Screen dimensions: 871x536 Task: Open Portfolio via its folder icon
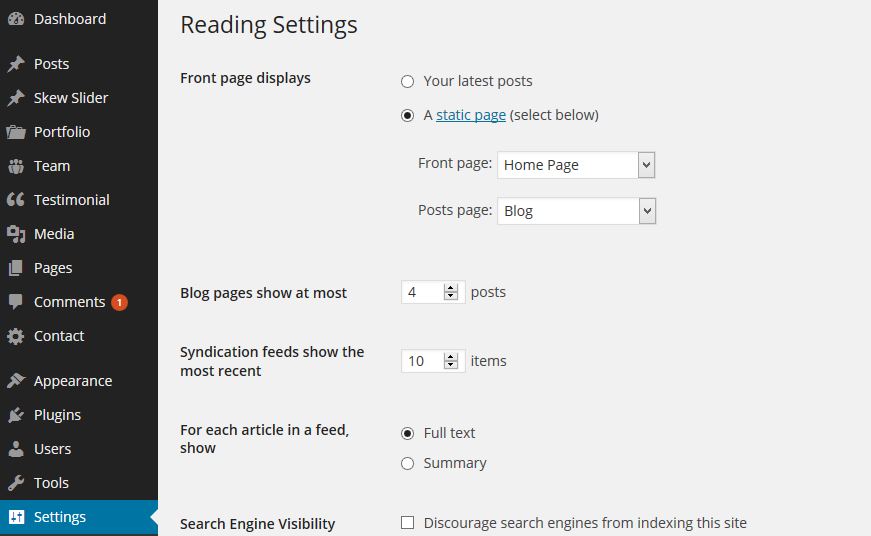(16, 132)
